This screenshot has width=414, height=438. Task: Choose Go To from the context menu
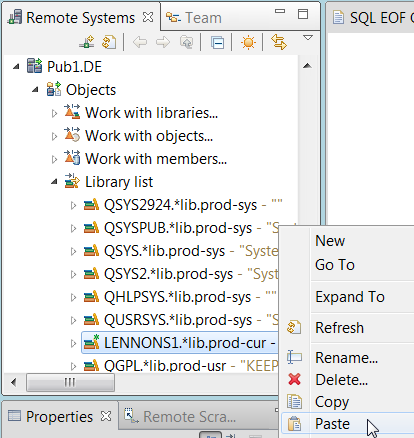click(x=347, y=265)
